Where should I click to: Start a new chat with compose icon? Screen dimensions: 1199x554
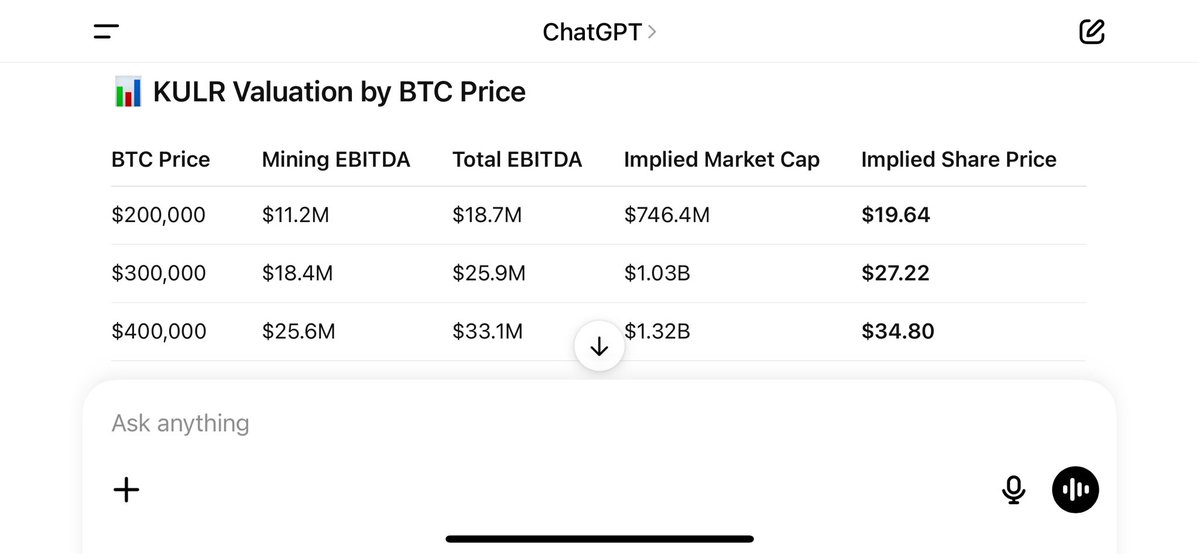1091,31
